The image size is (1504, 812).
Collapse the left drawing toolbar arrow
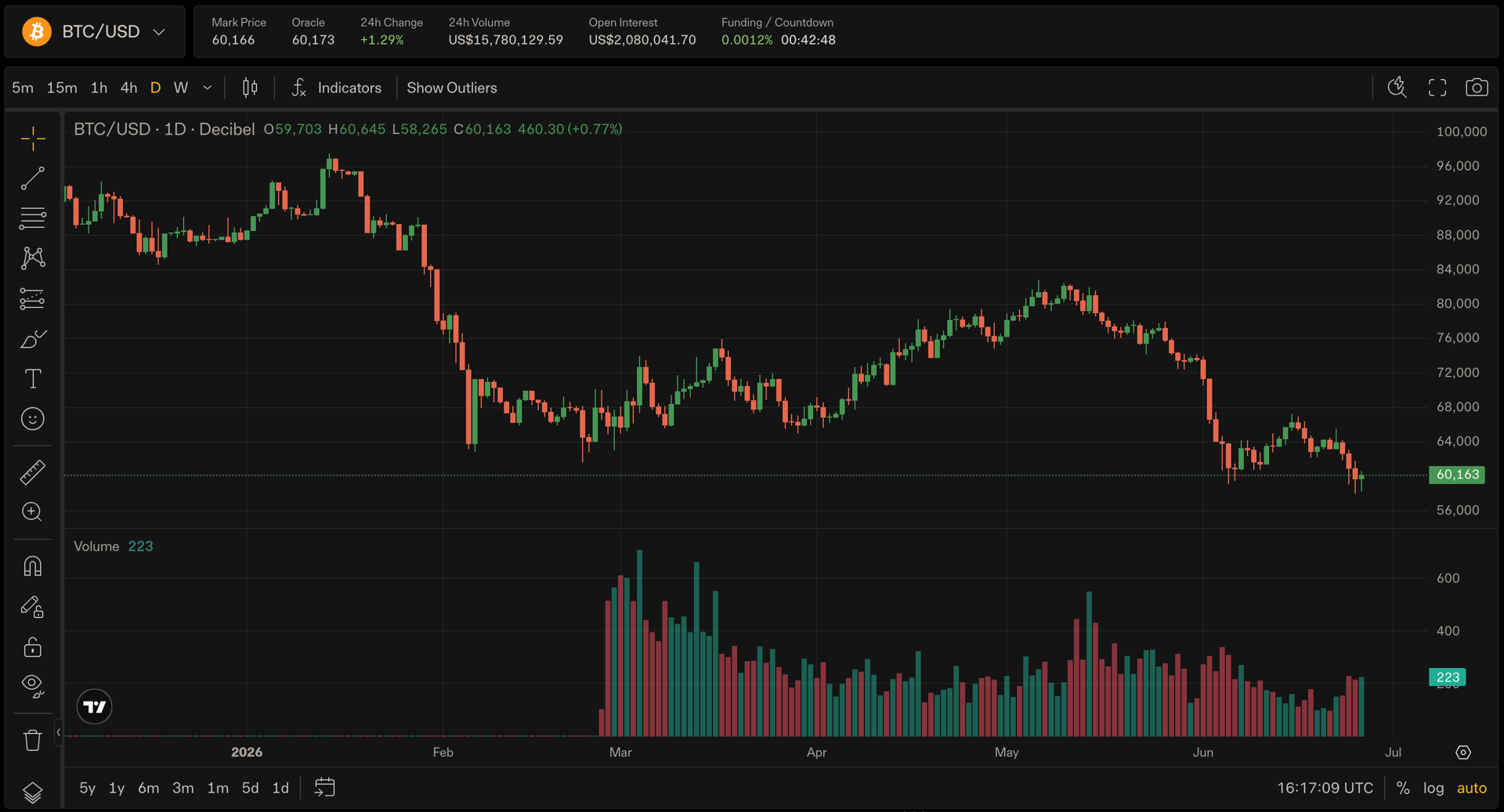tap(58, 732)
